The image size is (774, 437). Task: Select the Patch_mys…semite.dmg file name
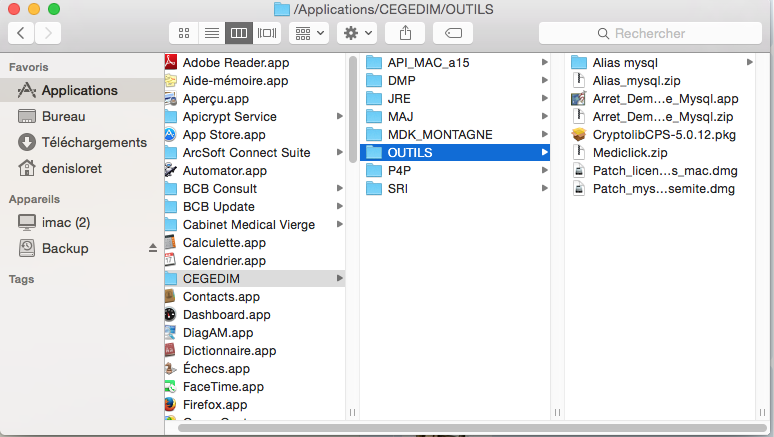pos(664,189)
